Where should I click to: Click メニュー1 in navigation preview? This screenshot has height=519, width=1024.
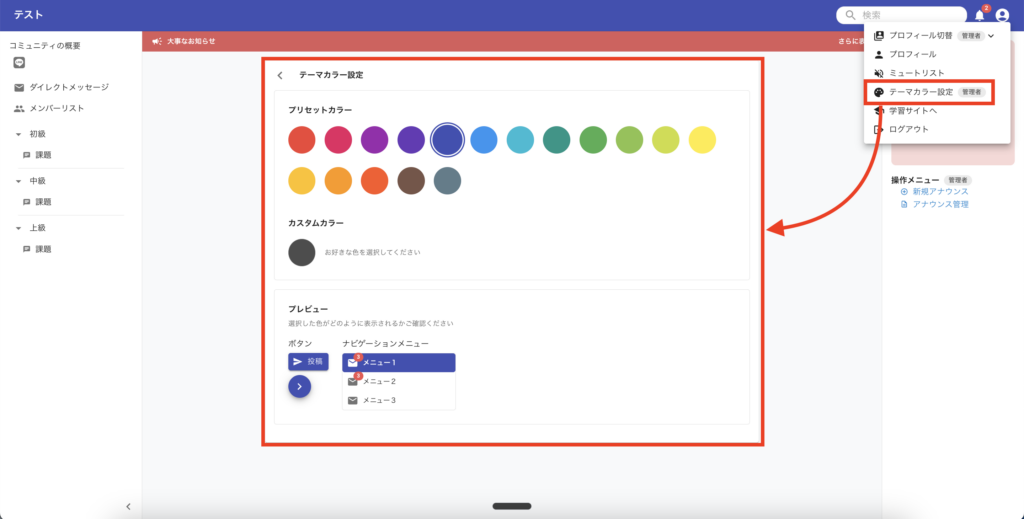398,363
